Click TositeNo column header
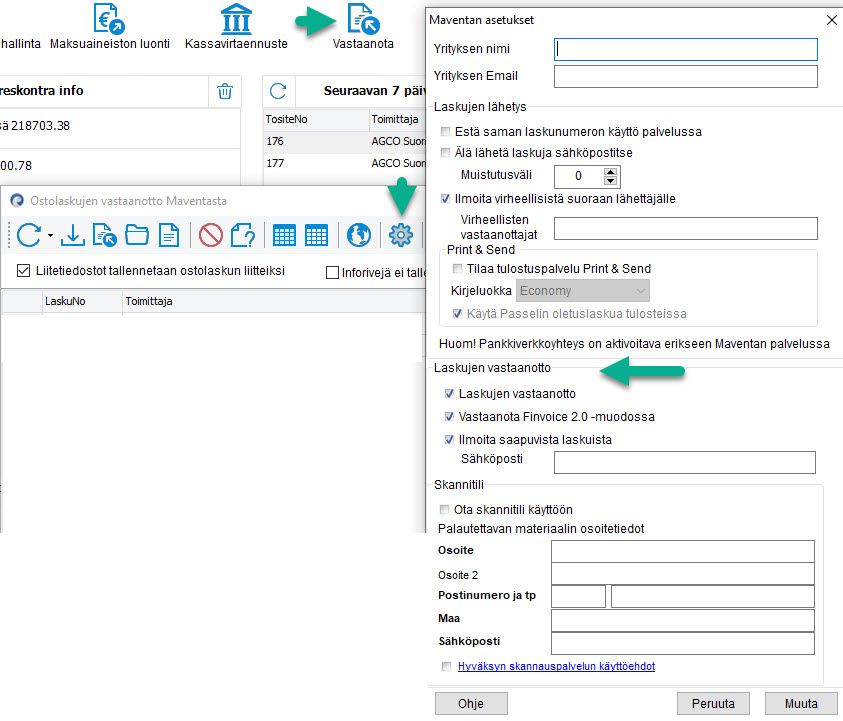843x721 pixels. (316, 119)
